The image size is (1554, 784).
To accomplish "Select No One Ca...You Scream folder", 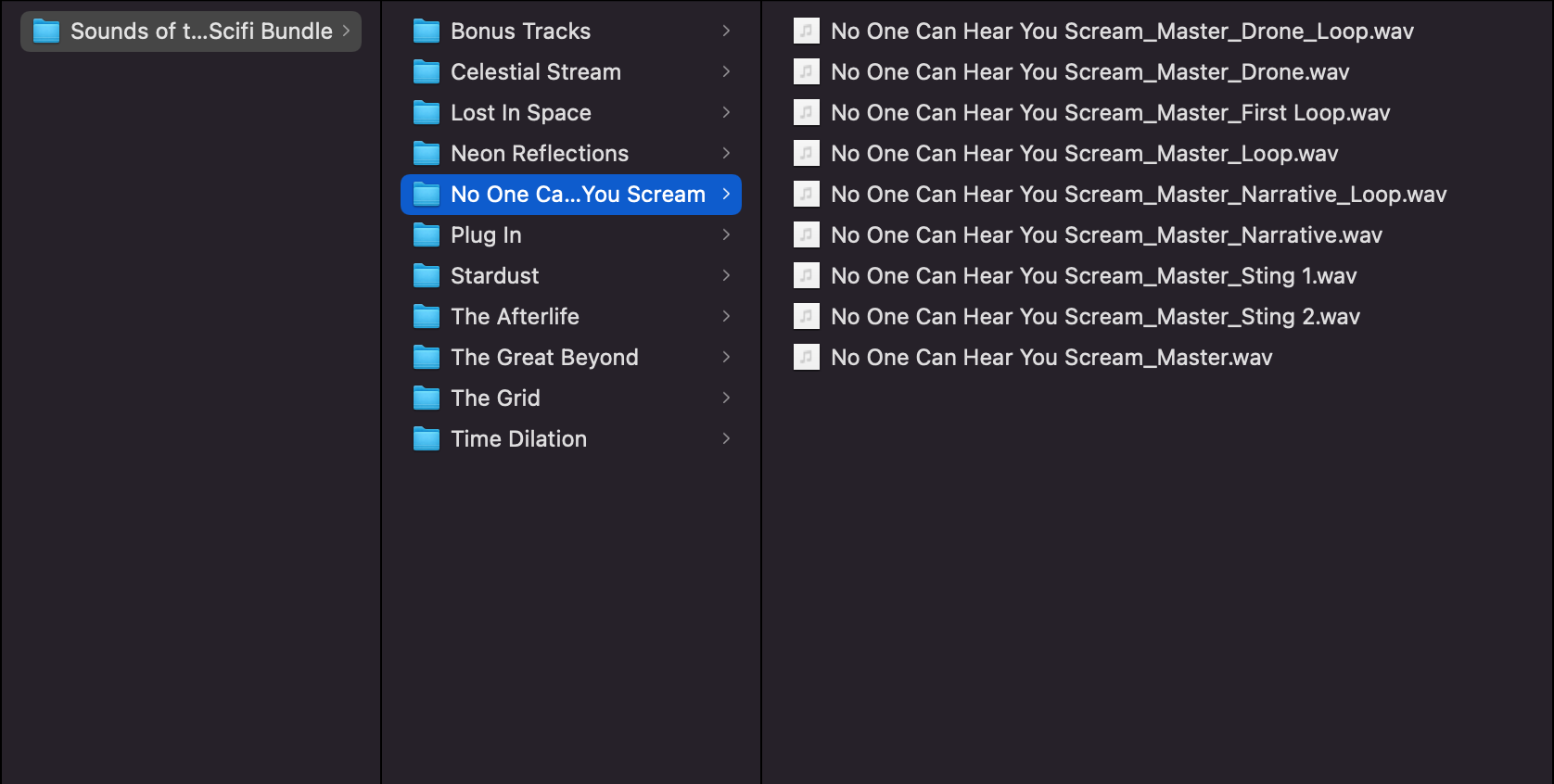I will coord(578,195).
